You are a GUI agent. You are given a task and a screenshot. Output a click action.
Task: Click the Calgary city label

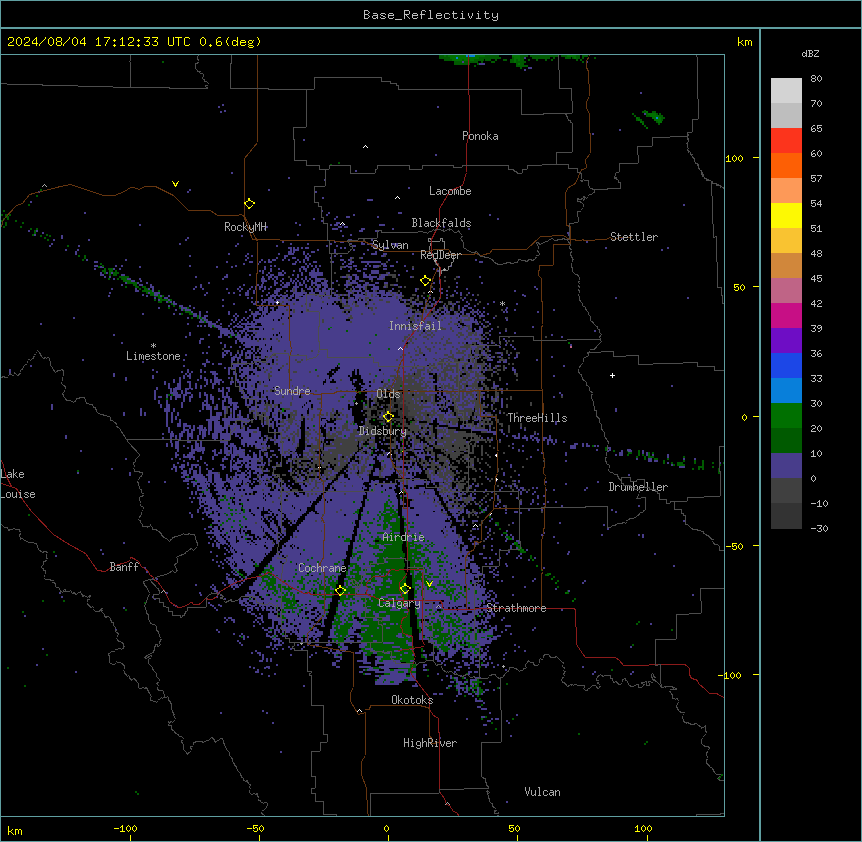(399, 603)
